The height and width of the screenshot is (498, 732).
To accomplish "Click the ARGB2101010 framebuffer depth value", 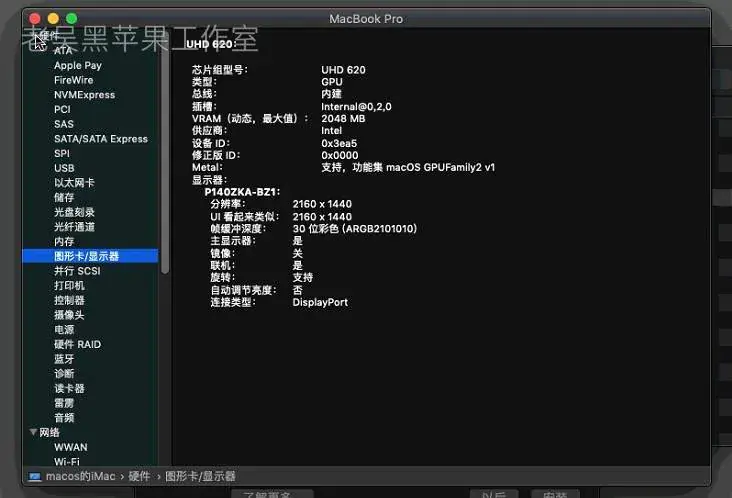I will (354, 229).
